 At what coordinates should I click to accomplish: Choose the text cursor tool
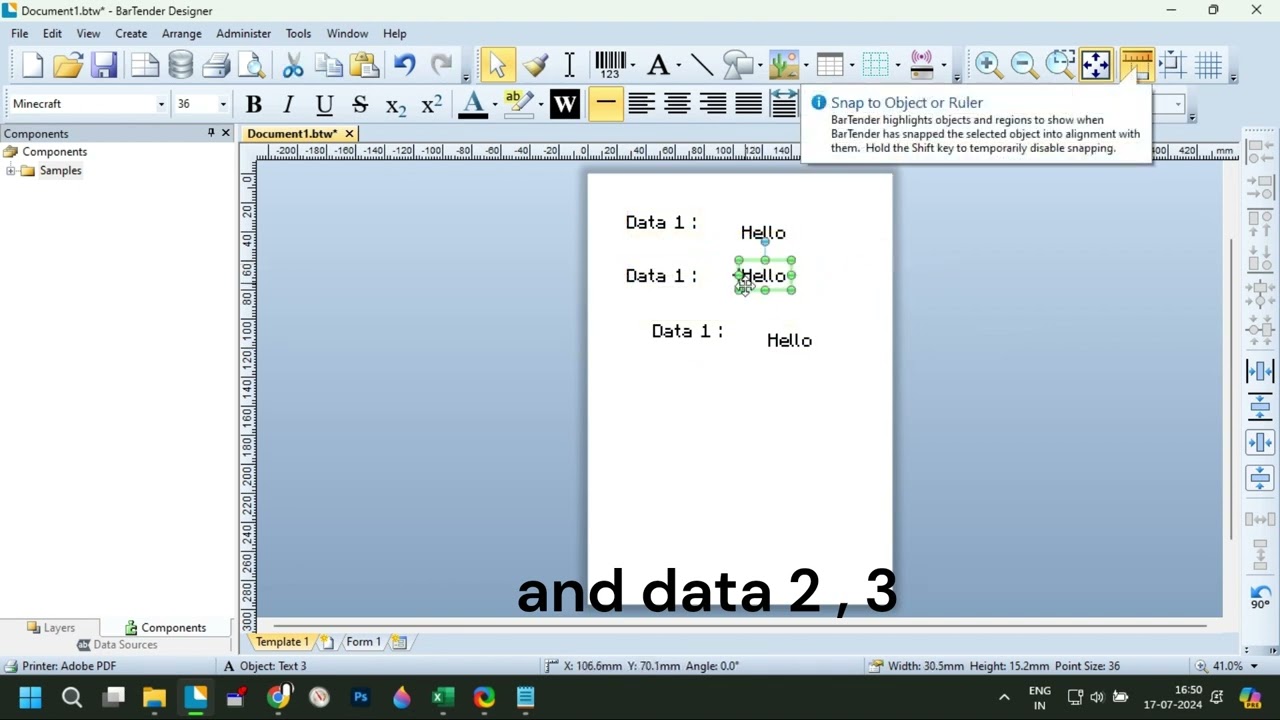(x=569, y=65)
